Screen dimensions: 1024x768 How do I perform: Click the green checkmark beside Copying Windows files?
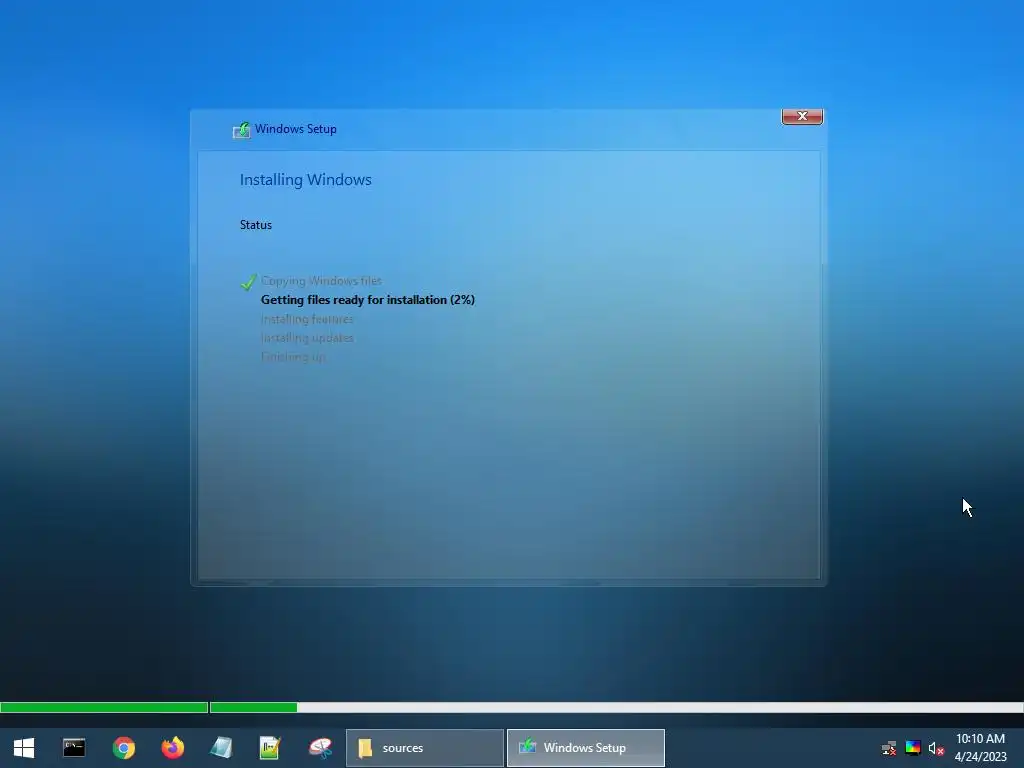(248, 281)
